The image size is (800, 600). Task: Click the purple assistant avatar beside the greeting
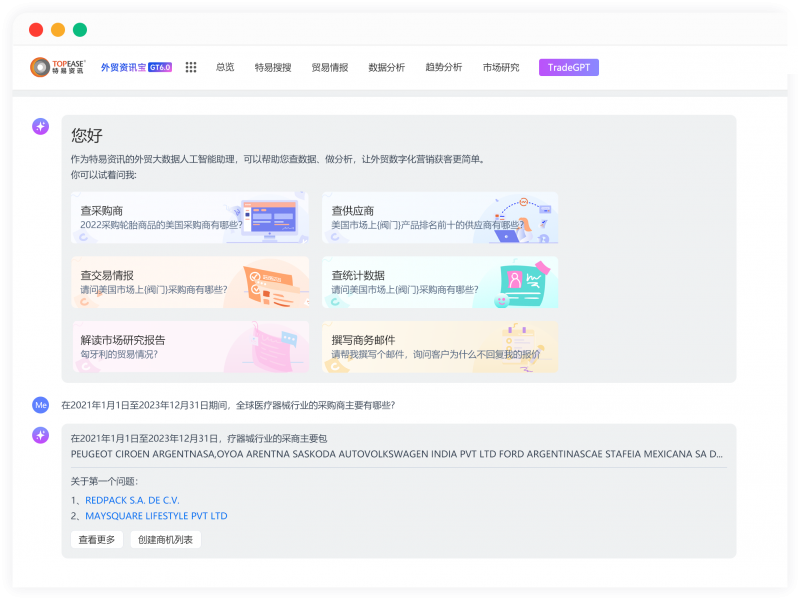click(x=39, y=127)
